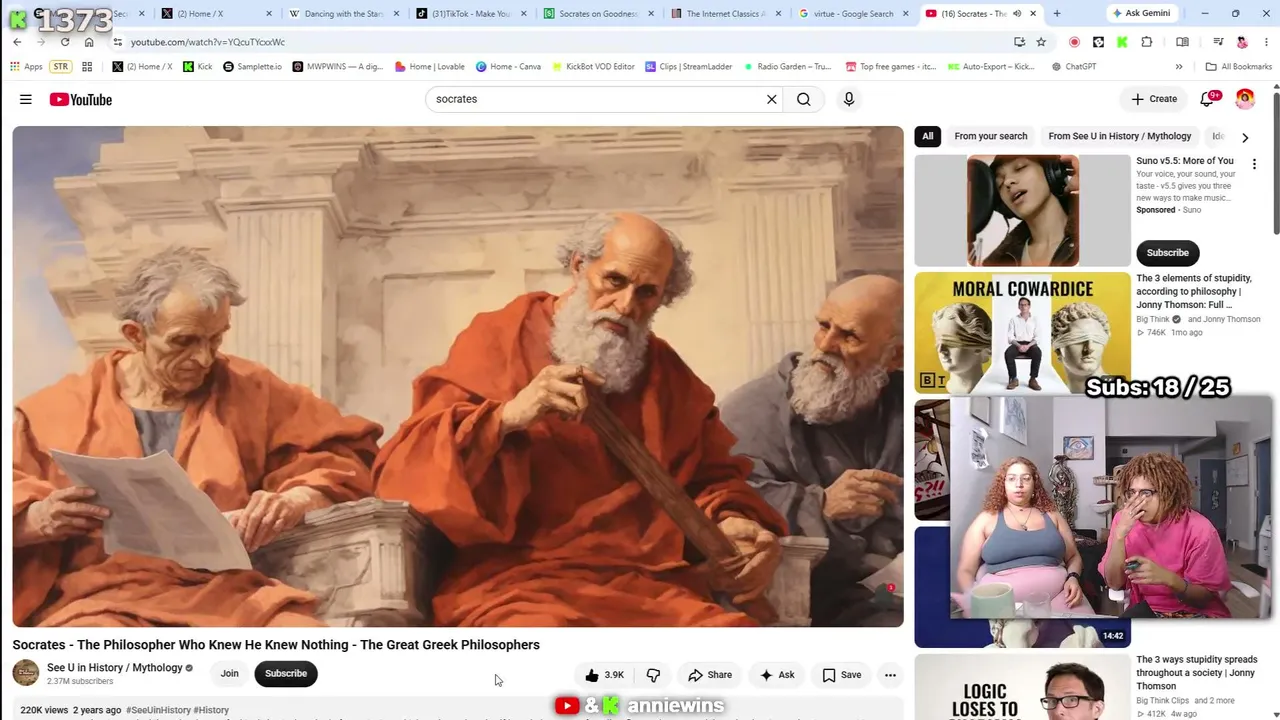1280x720 pixels.
Task: Open the Chrome three-dot menu
Action: [1267, 42]
